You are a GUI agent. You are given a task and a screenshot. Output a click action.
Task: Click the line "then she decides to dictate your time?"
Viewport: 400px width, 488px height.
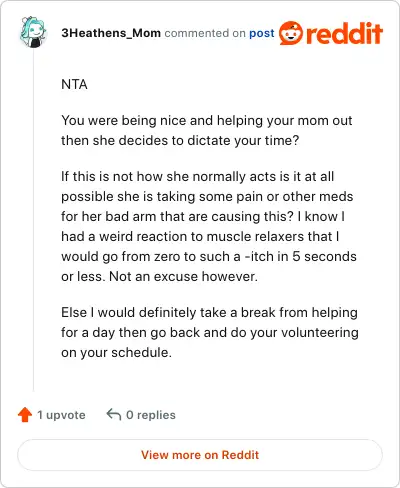coord(180,141)
